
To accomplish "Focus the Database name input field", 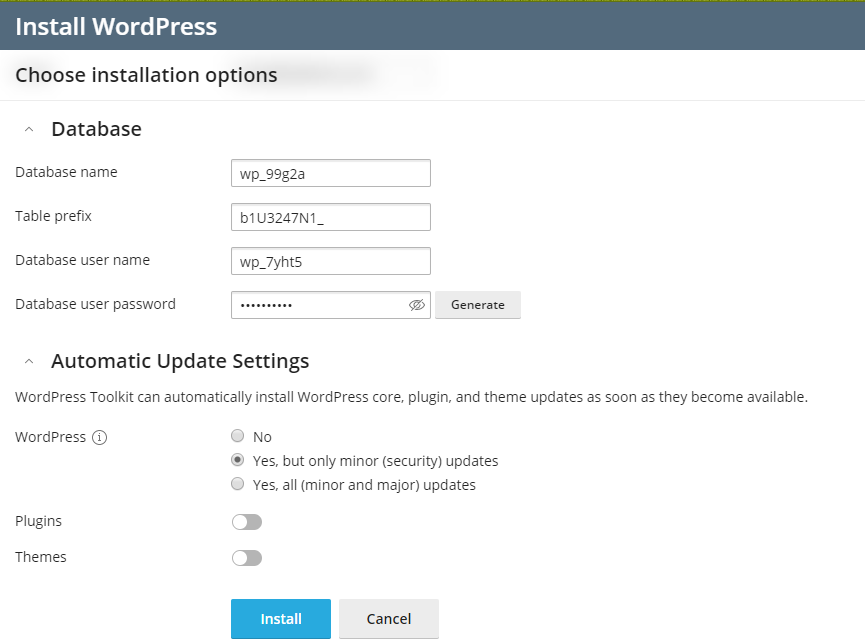I will point(330,173).
